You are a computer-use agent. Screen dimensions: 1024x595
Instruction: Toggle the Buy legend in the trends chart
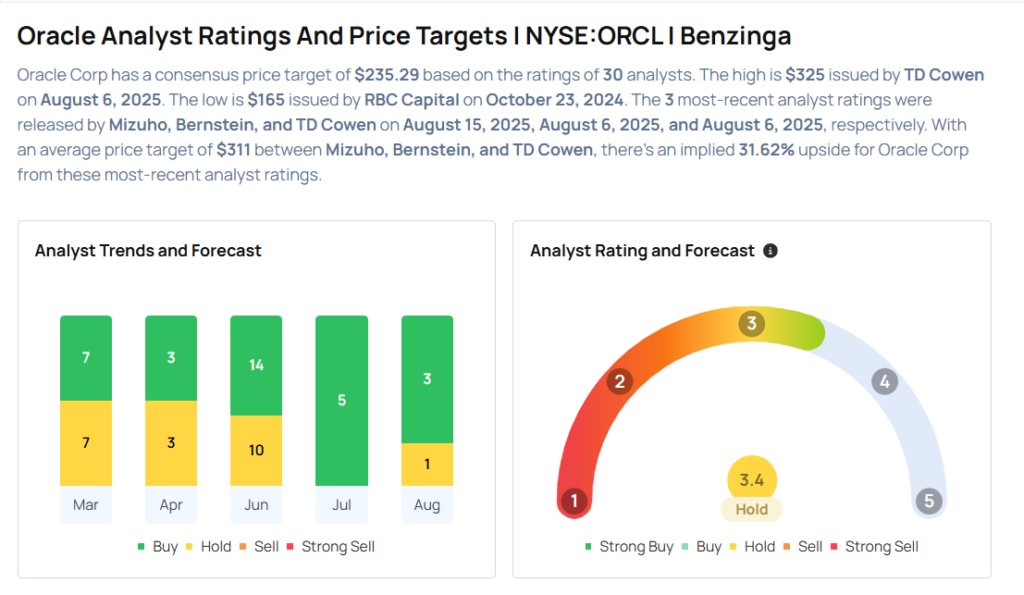click(160, 546)
